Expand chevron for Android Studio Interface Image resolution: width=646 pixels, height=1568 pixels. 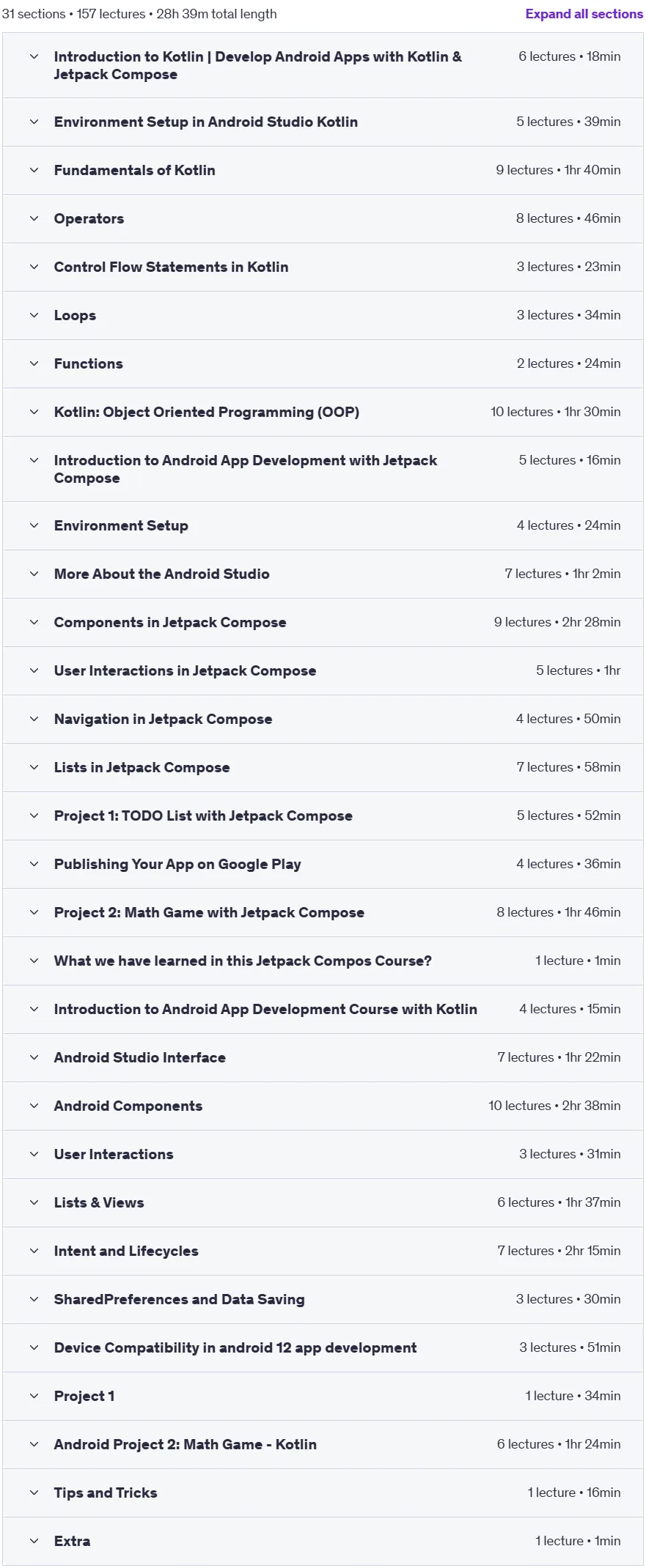[34, 1057]
